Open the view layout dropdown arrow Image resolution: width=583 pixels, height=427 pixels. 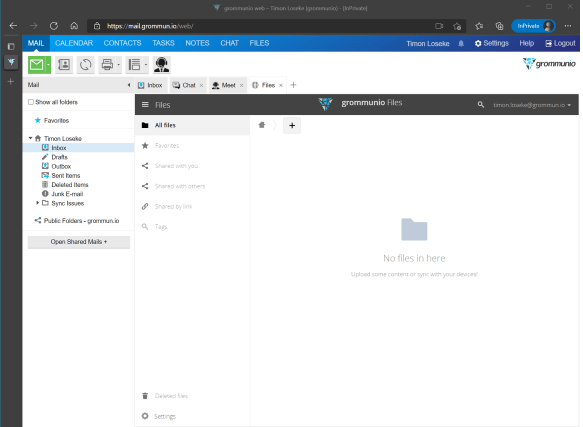tap(146, 65)
